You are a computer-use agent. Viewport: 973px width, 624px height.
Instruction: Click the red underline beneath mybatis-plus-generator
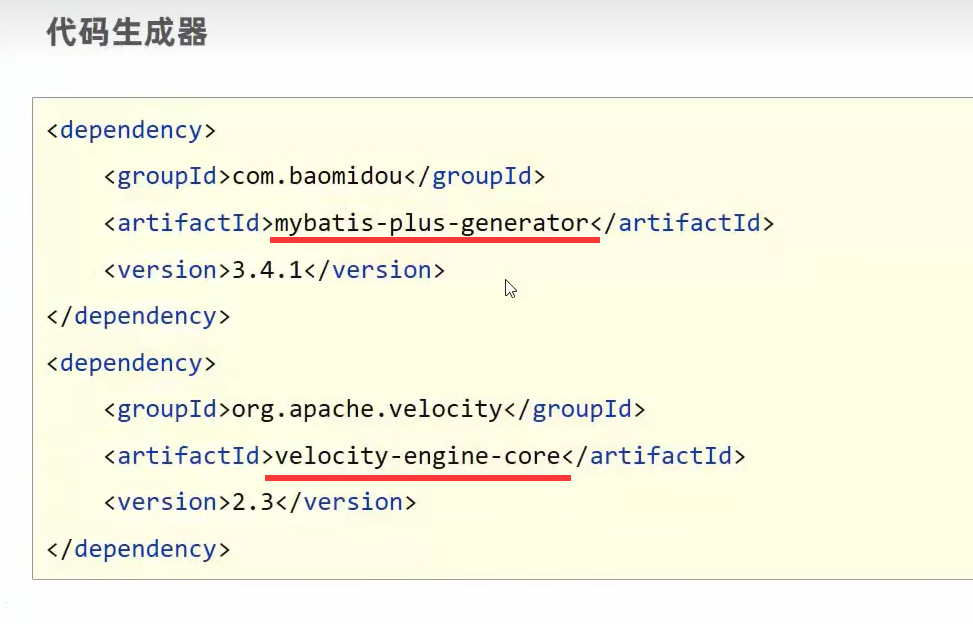coord(436,240)
